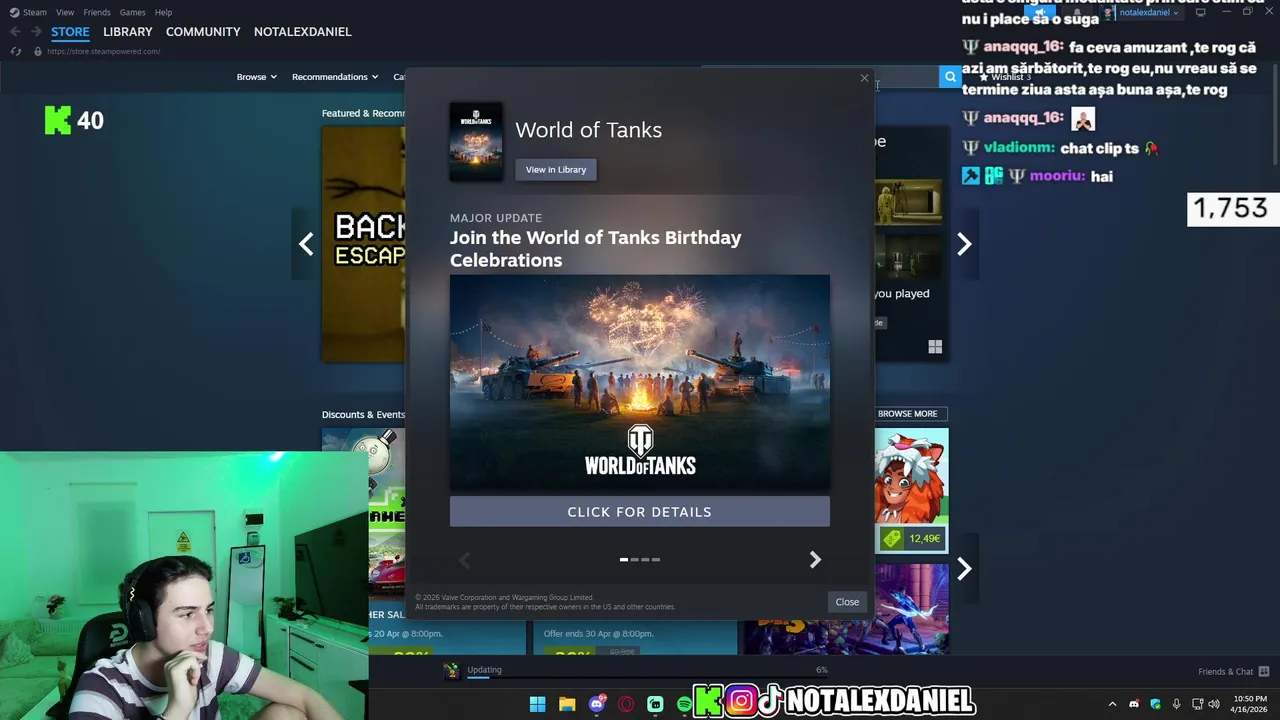Click the popup's Close button

847,602
